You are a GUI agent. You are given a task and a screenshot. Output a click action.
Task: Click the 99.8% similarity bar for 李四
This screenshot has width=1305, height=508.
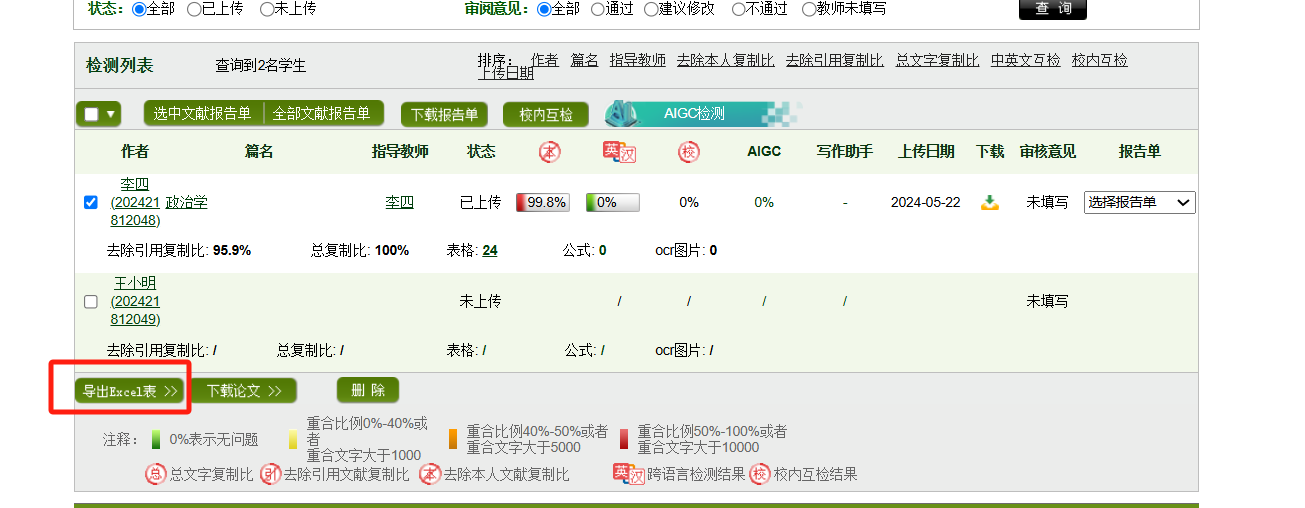pyautogui.click(x=542, y=203)
